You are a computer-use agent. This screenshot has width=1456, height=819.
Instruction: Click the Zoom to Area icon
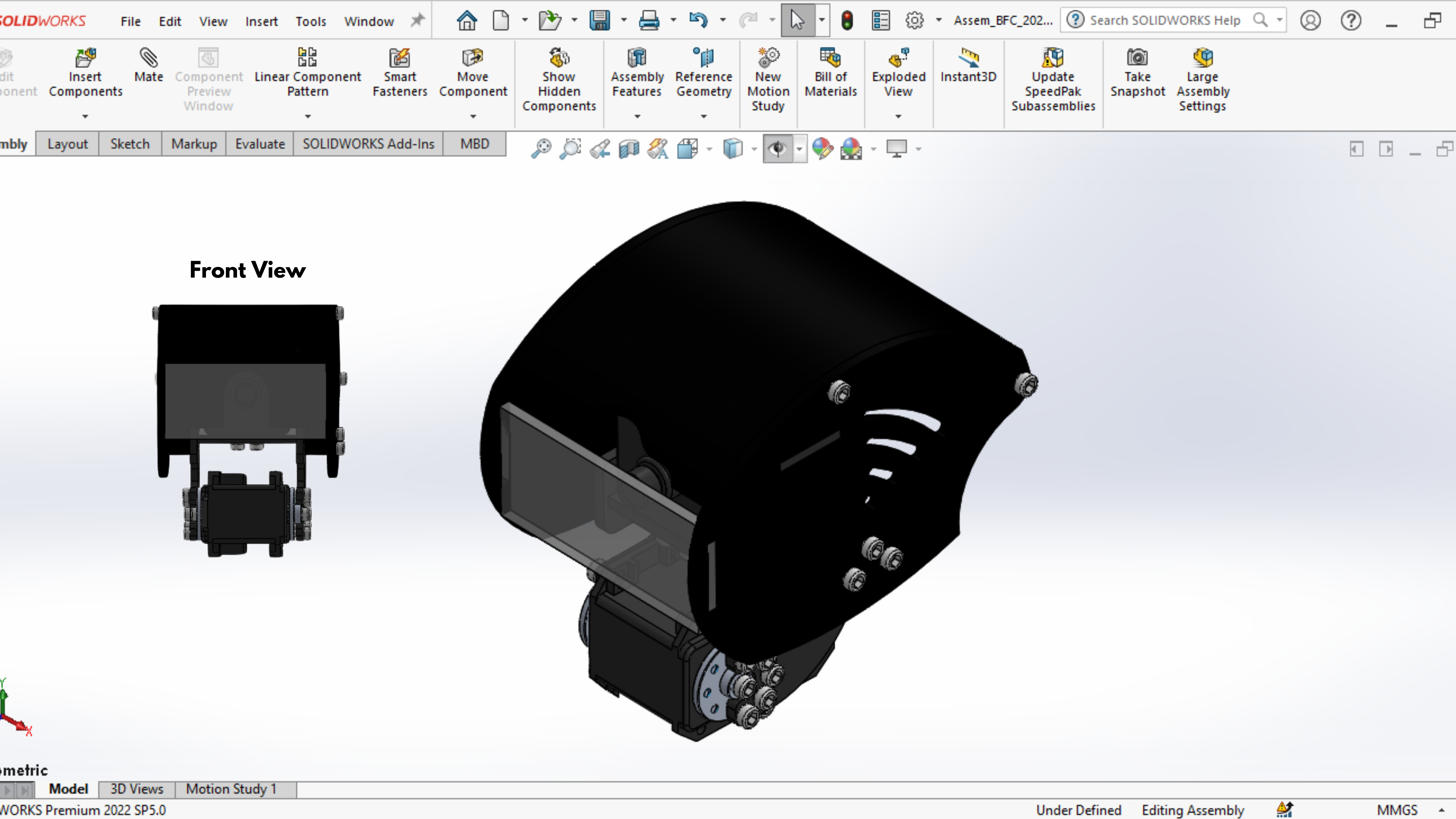(x=570, y=149)
